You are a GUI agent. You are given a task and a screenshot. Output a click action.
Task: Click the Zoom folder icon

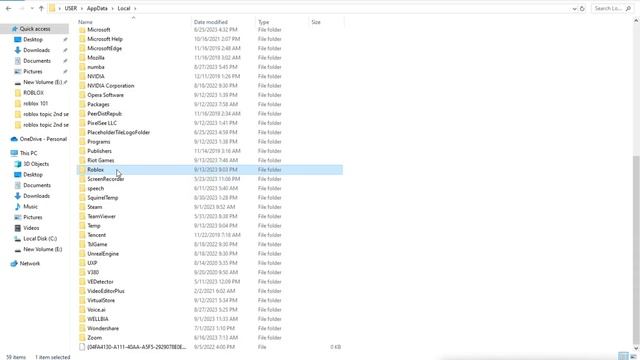coord(82,338)
